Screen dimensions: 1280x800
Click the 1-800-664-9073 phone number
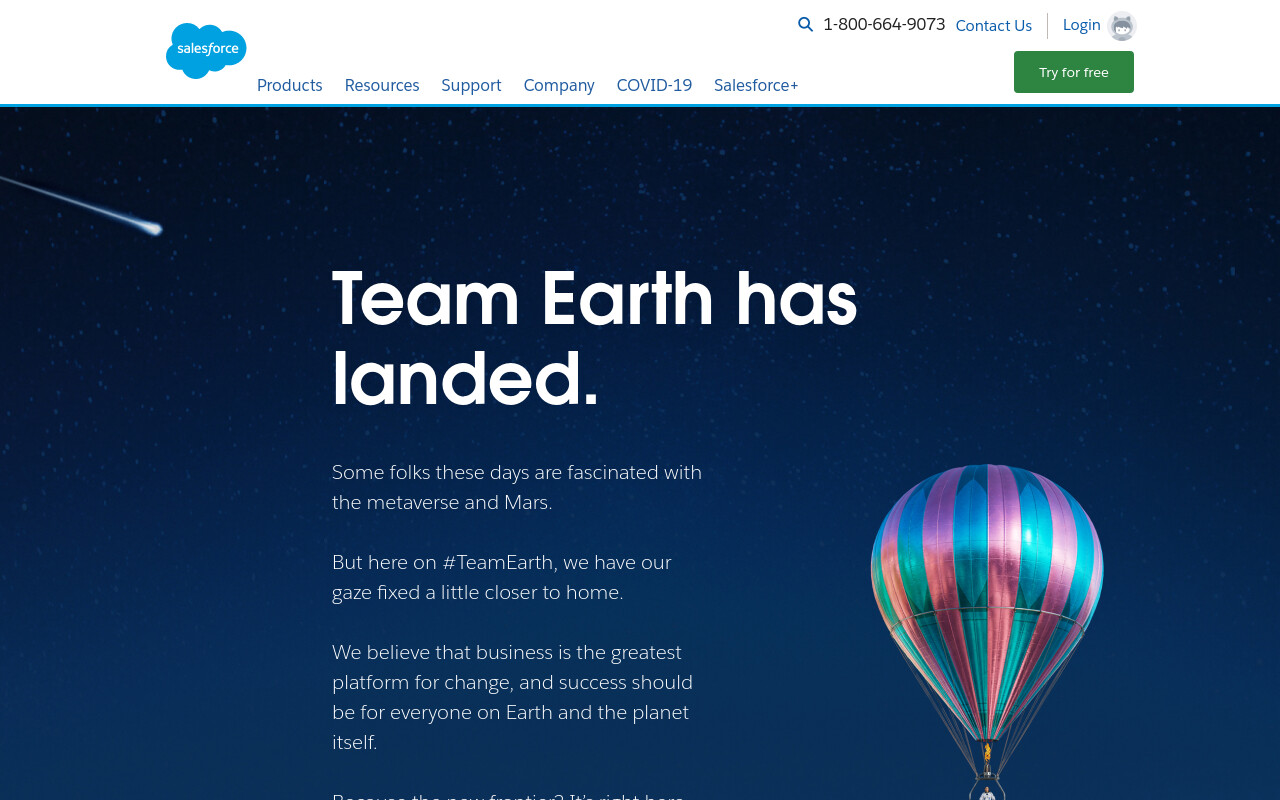tap(884, 24)
